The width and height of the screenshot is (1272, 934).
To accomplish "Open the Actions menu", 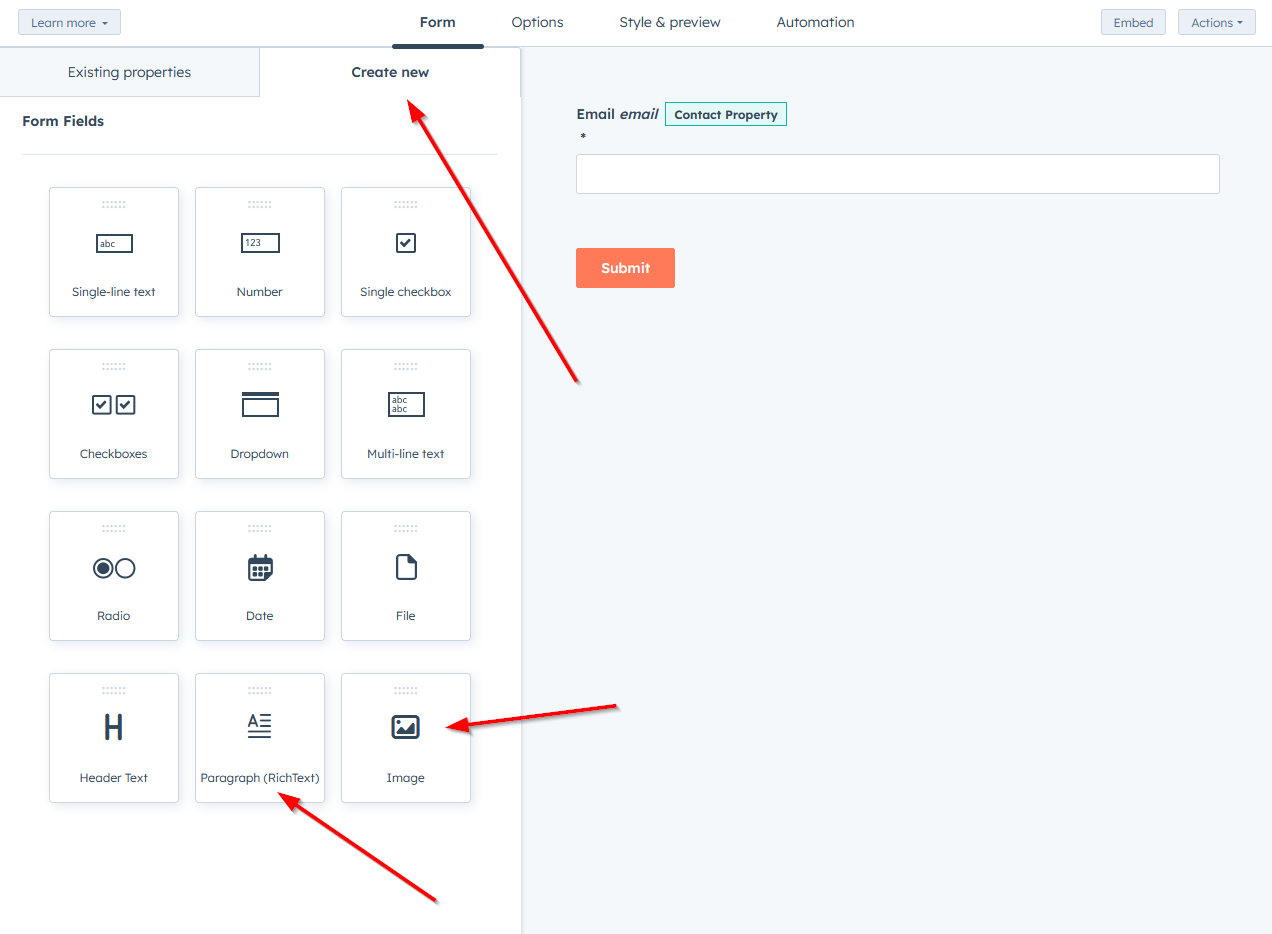I will pos(1216,21).
